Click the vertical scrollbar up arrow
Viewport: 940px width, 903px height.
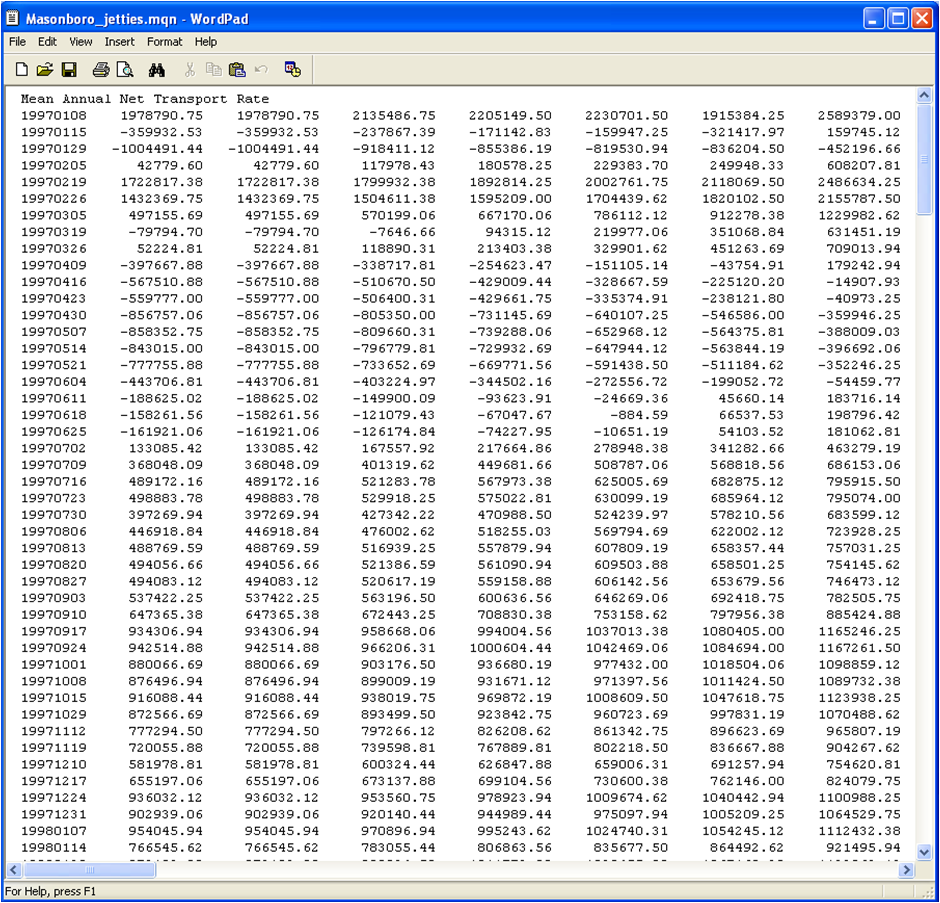coord(924,95)
